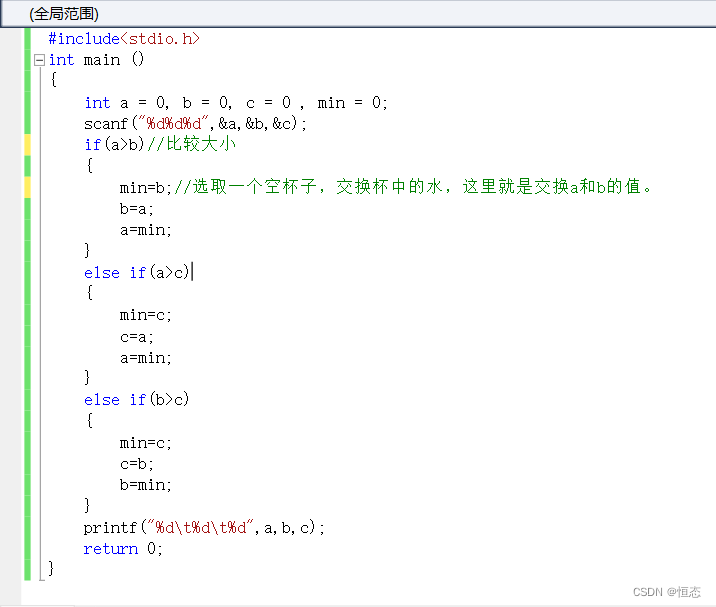The height and width of the screenshot is (607, 716).
Task: Click the statement 'c=a;'
Action: (x=137, y=337)
